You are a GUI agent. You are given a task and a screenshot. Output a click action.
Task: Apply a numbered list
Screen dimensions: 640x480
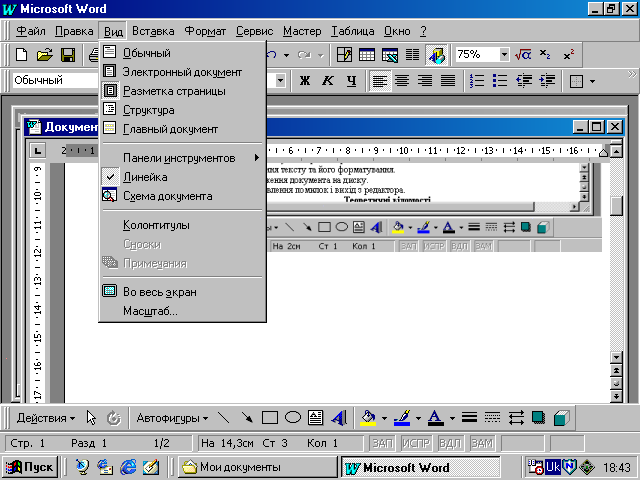(x=477, y=81)
